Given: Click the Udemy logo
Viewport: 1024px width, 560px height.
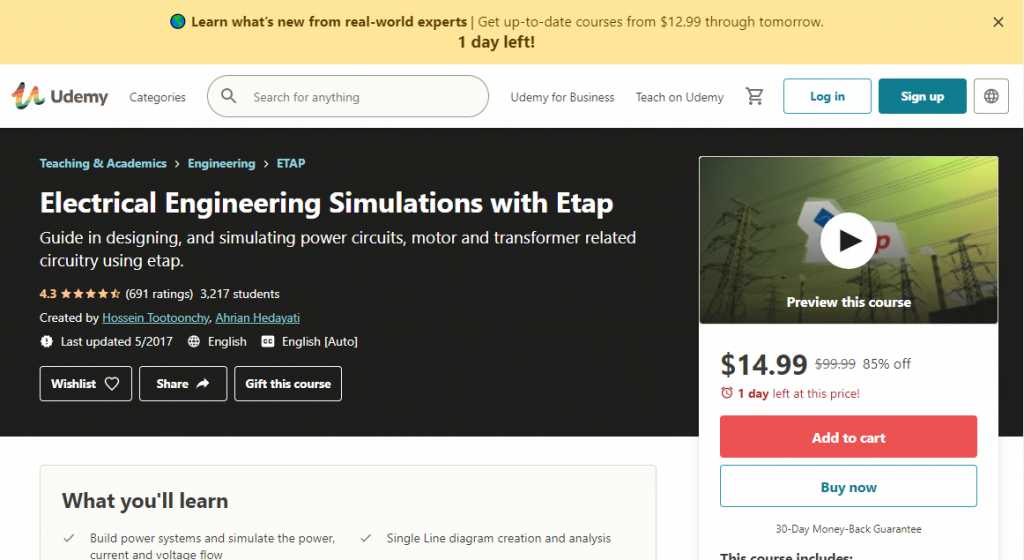Looking at the screenshot, I should click(x=60, y=97).
